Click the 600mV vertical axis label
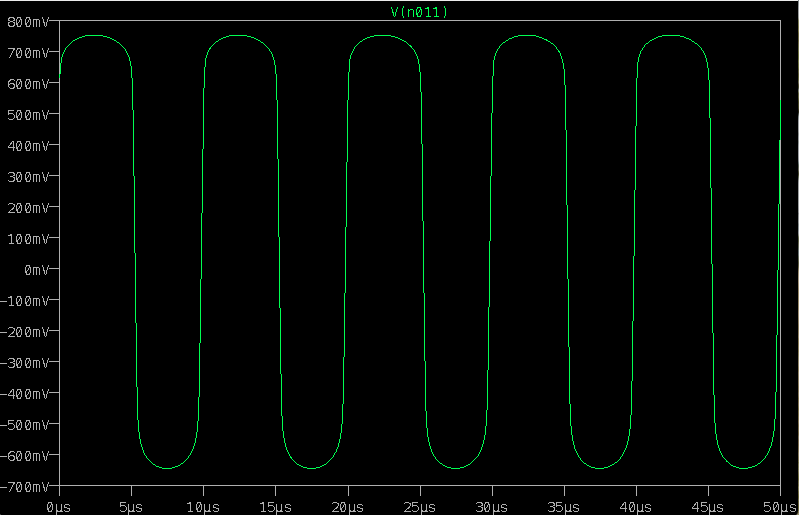Image resolution: width=799 pixels, height=515 pixels. tap(29, 84)
